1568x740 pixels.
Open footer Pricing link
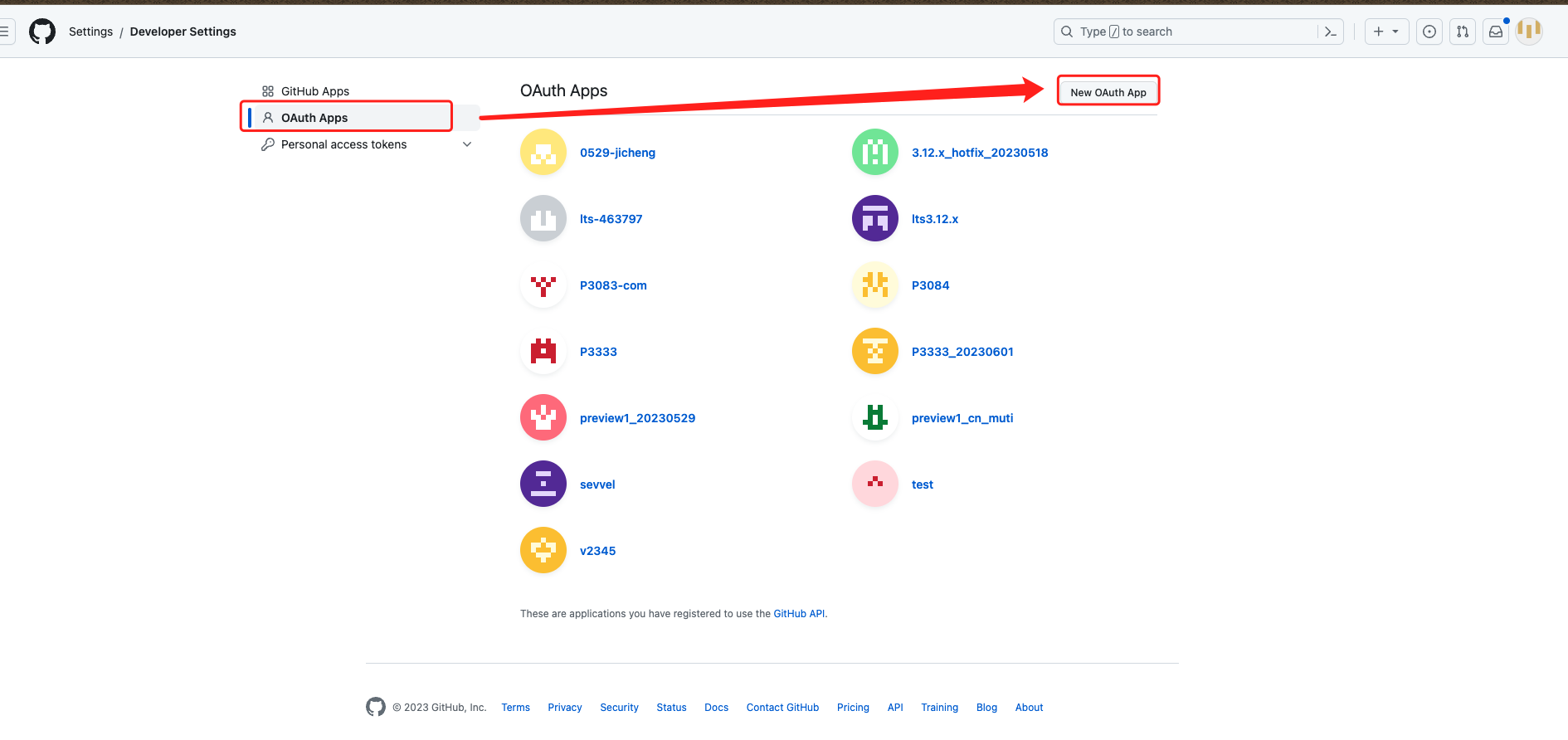pyautogui.click(x=853, y=708)
